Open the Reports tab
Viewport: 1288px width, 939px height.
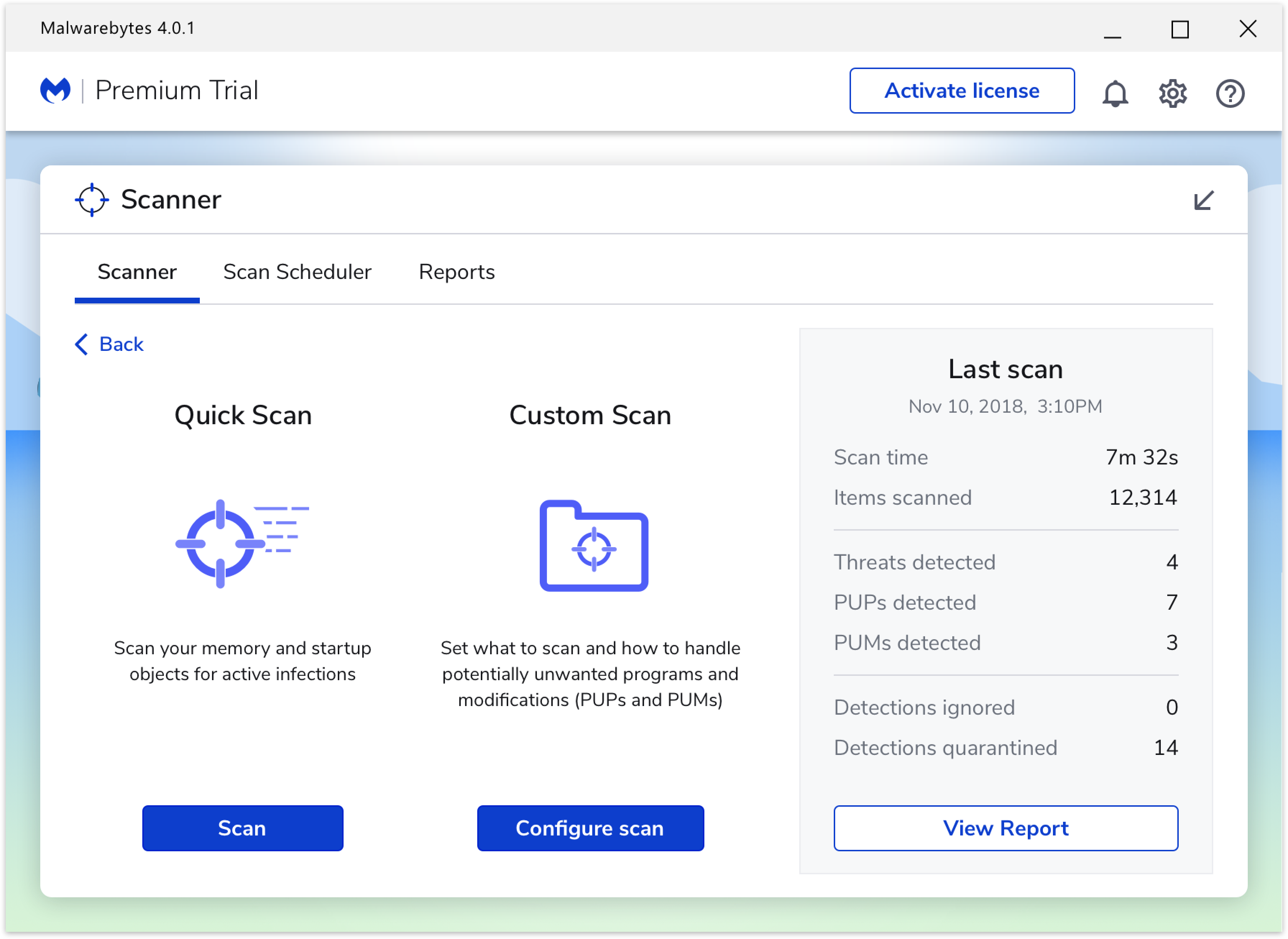pos(457,272)
